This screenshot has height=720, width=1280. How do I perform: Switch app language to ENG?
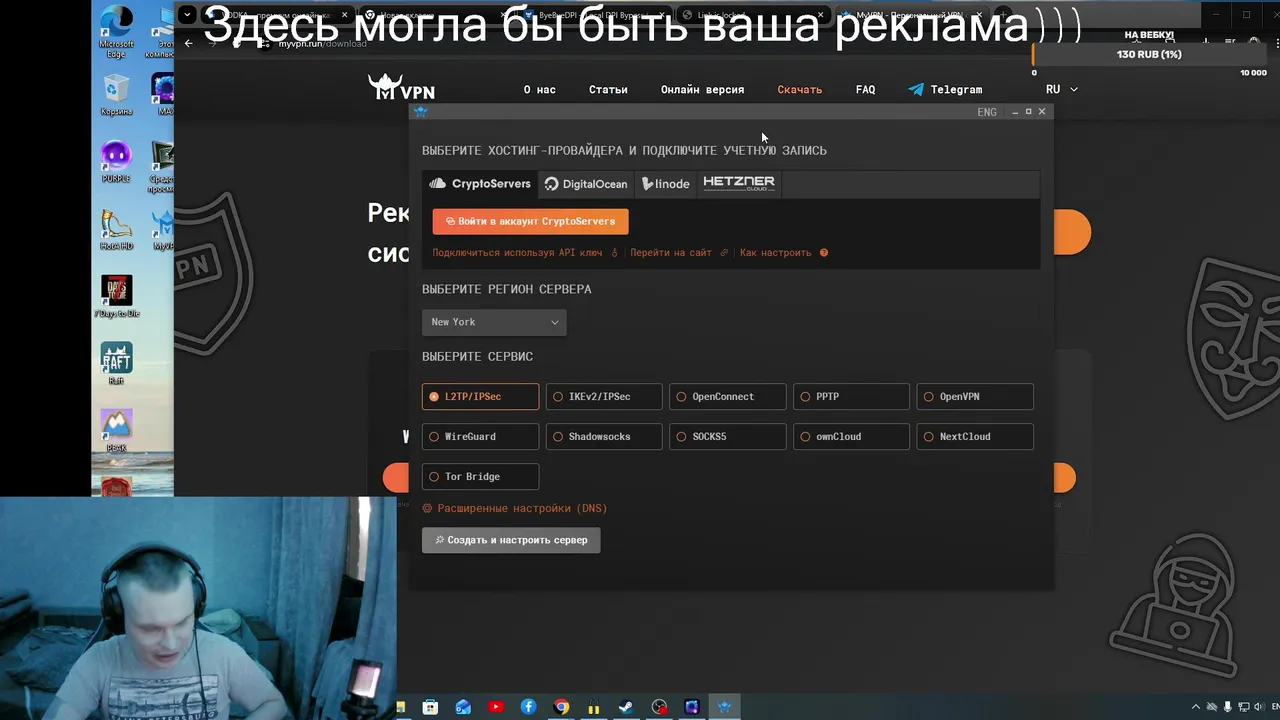987,112
